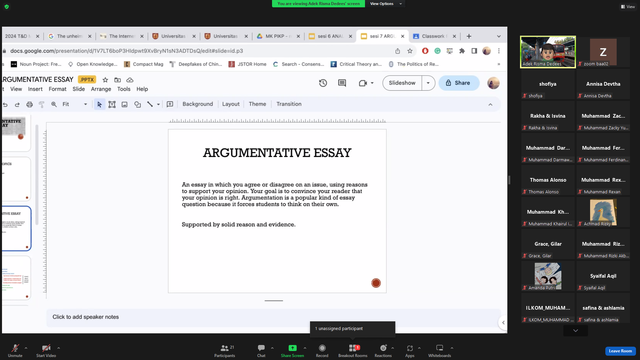The image size is (640, 360).
Task: Click the add comment toolbar icon
Action: click(x=170, y=104)
